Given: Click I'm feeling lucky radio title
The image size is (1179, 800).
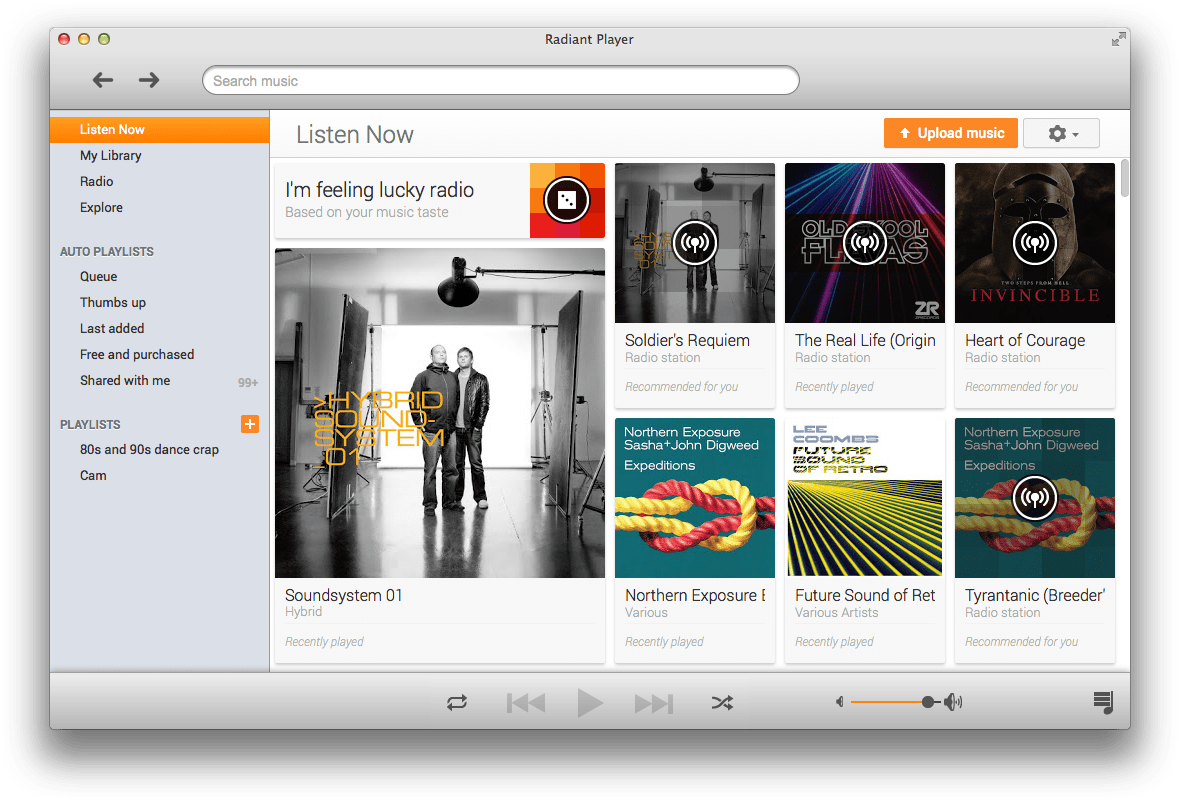Looking at the screenshot, I should point(379,189).
